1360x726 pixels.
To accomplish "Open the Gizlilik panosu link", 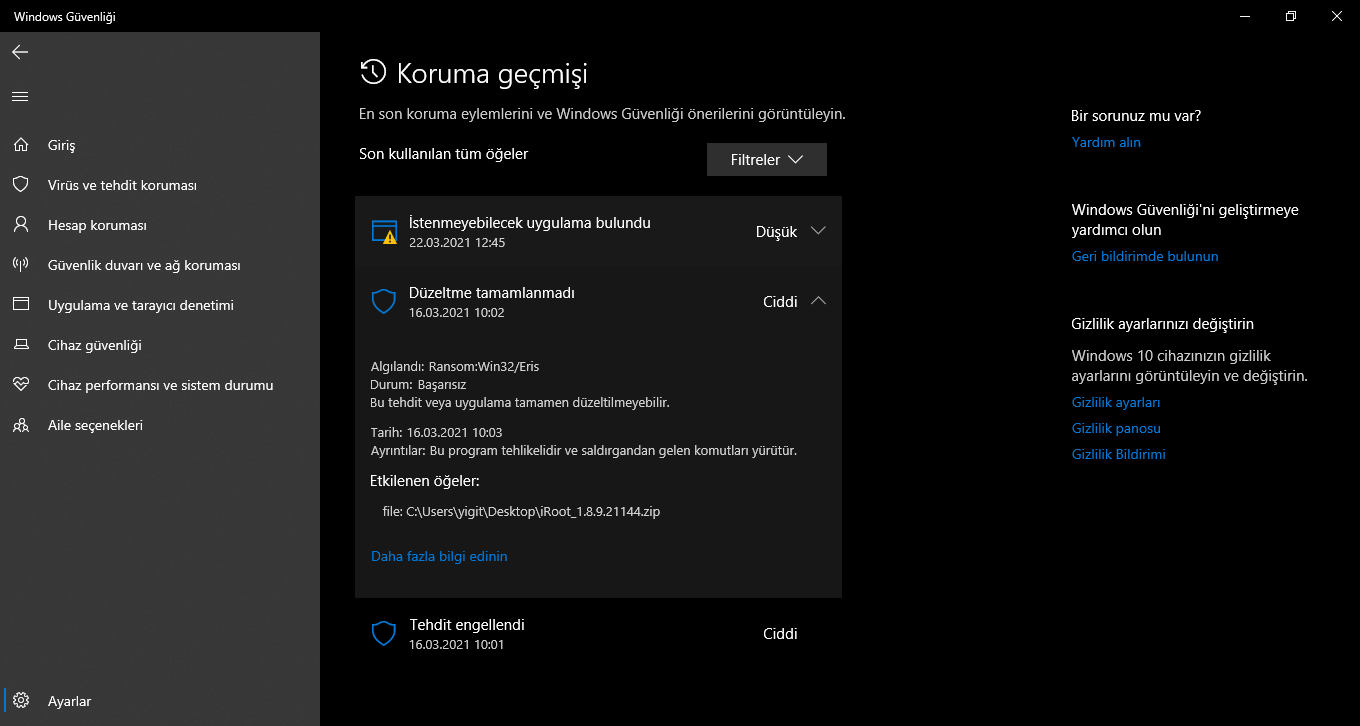I will (x=1116, y=428).
